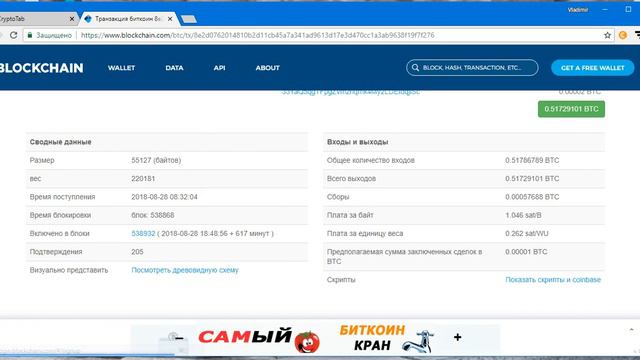This screenshot has height=360, width=640.
Task: Open block 538932 link
Action: [x=143, y=233]
